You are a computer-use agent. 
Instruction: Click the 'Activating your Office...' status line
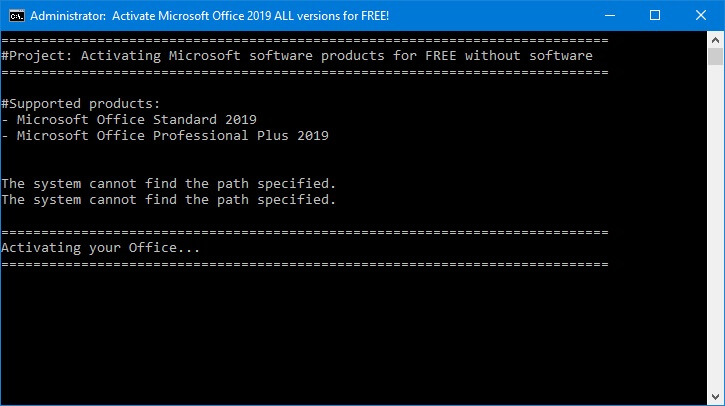[x=101, y=247]
